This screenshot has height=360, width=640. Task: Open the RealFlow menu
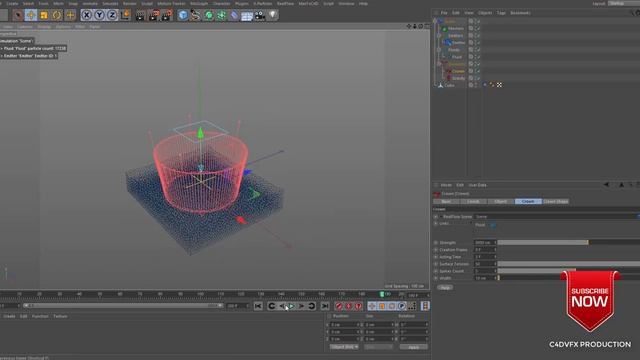point(285,3)
